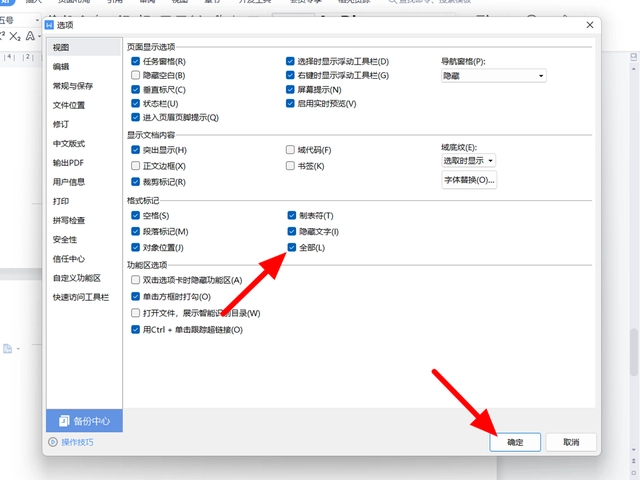This screenshot has height=480, width=640.
Task: Toggle 右键时显示浮动工具栏(G) checkbox
Action: [290, 76]
